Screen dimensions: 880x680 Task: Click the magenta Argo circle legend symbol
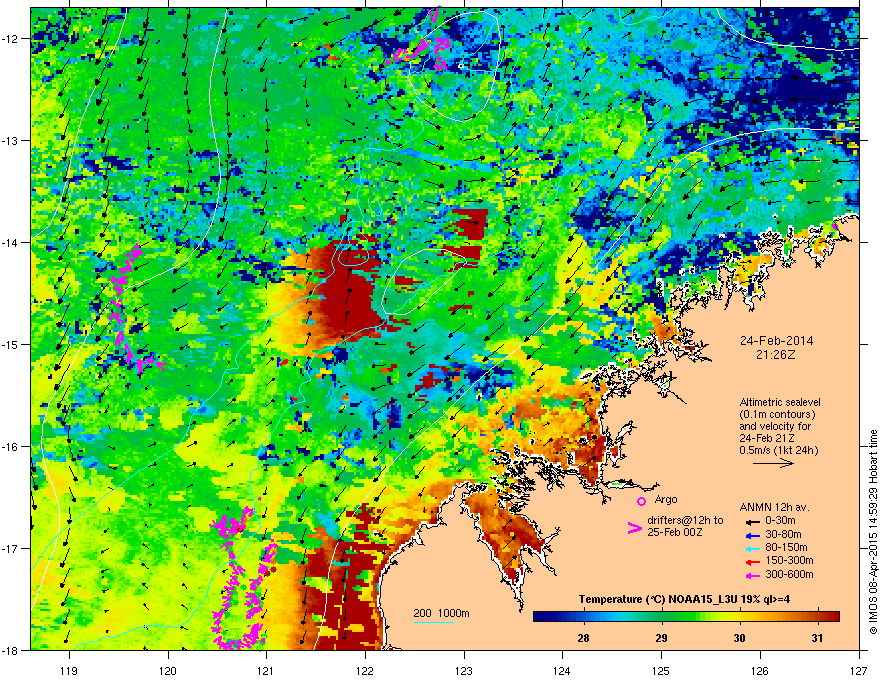tap(641, 501)
